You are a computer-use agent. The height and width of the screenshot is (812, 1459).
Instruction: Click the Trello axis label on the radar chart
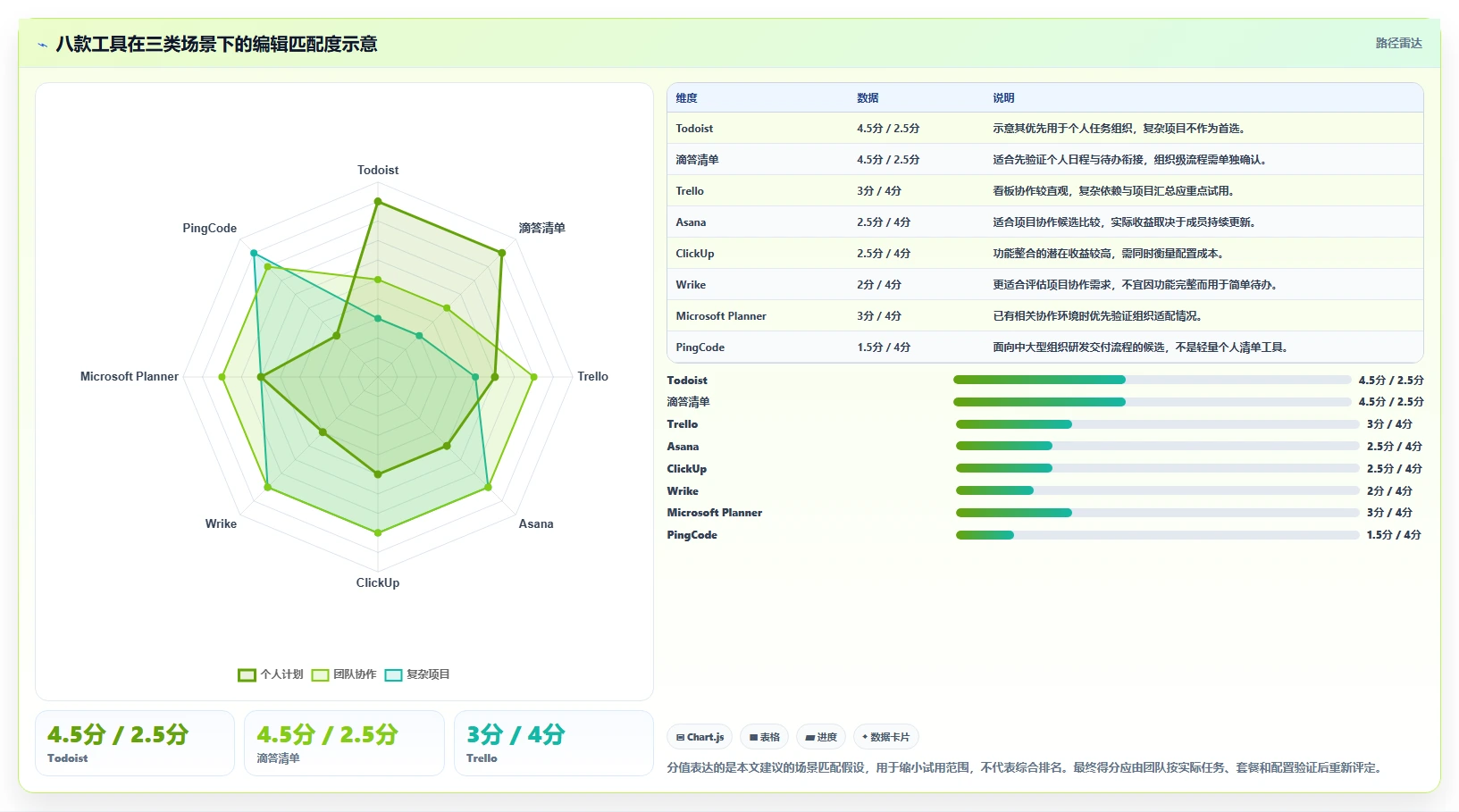coord(592,377)
